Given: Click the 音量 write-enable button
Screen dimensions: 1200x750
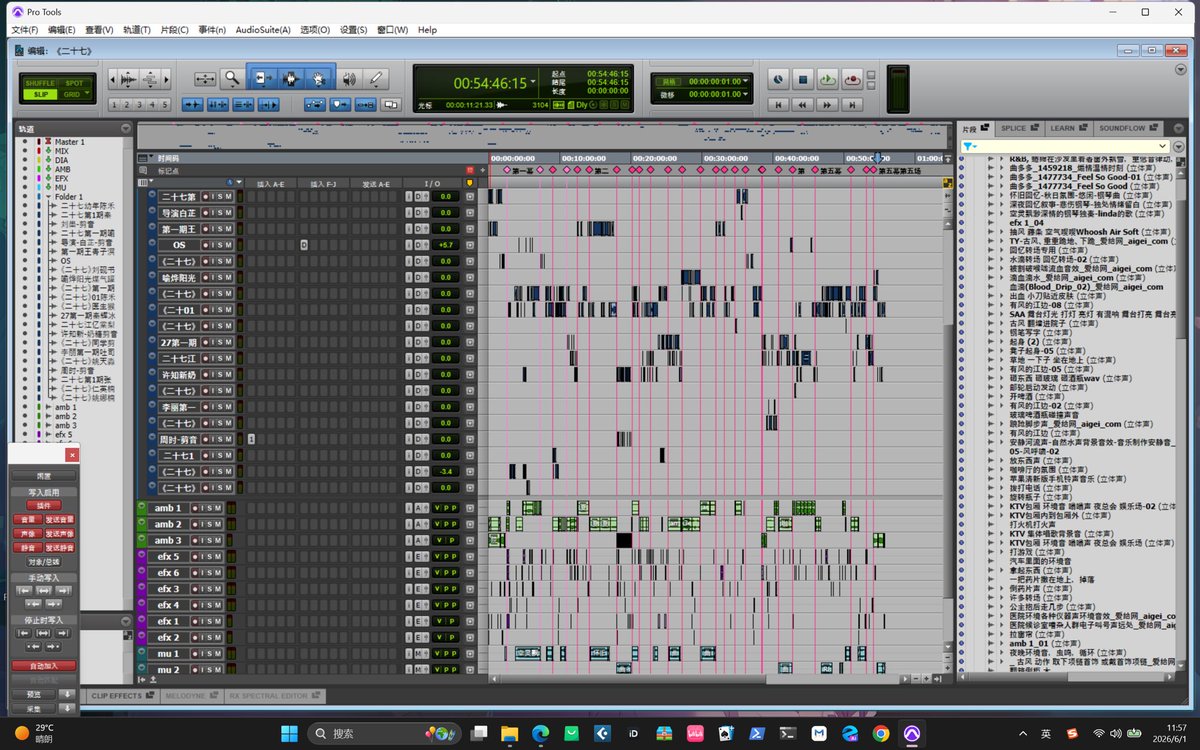Looking at the screenshot, I should (x=27, y=520).
